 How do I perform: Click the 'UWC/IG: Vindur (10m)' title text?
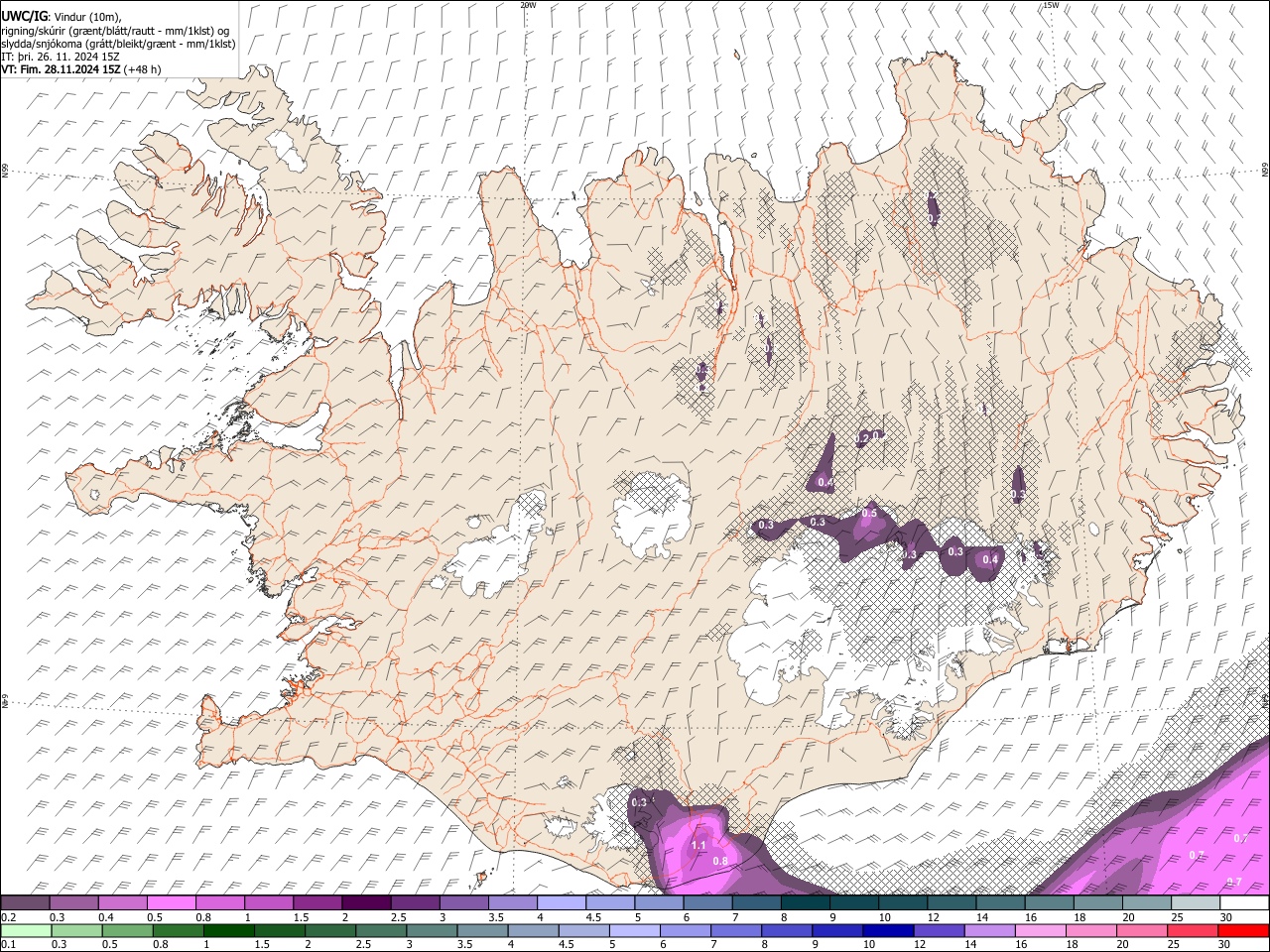[62, 17]
